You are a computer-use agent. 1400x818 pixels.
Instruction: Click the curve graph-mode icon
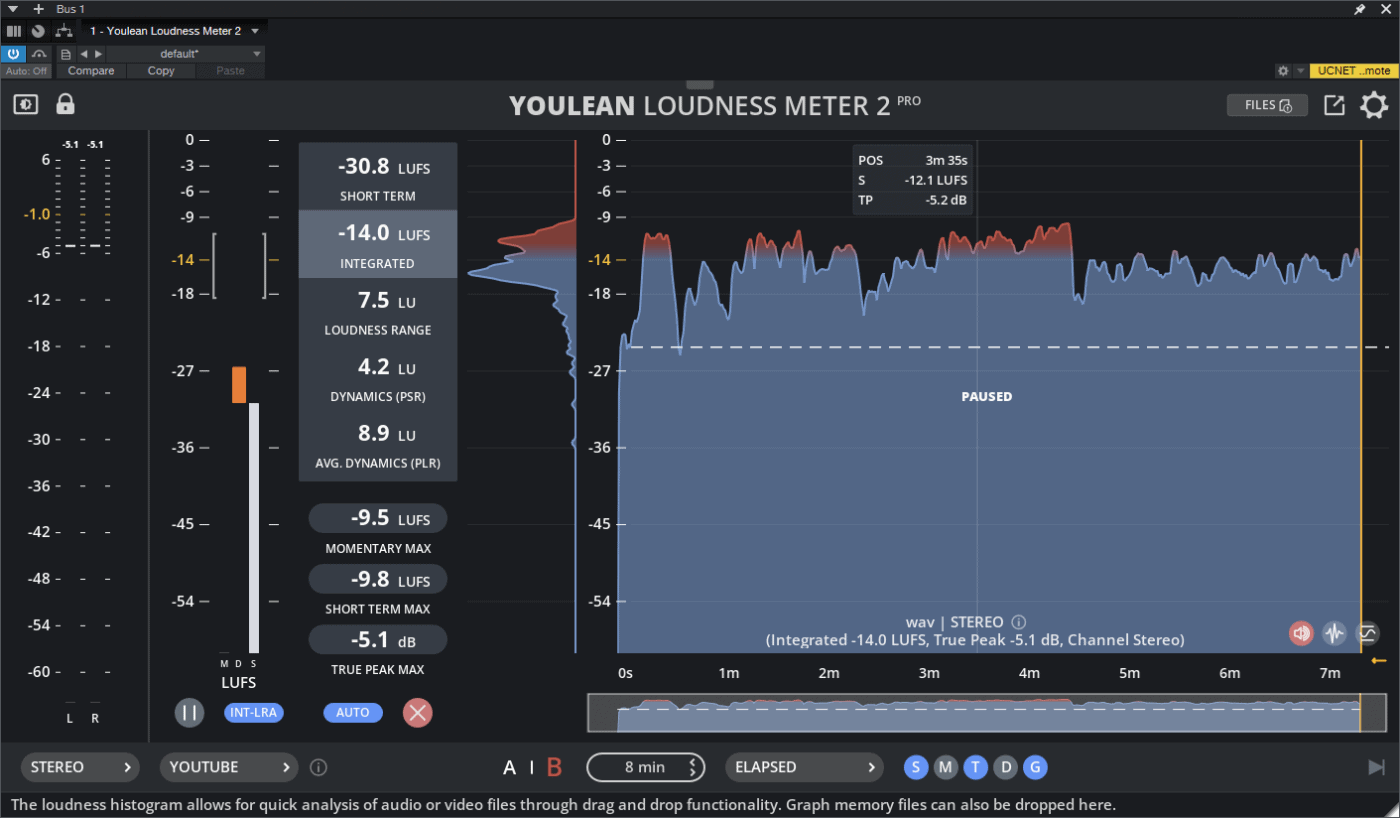tap(1367, 633)
